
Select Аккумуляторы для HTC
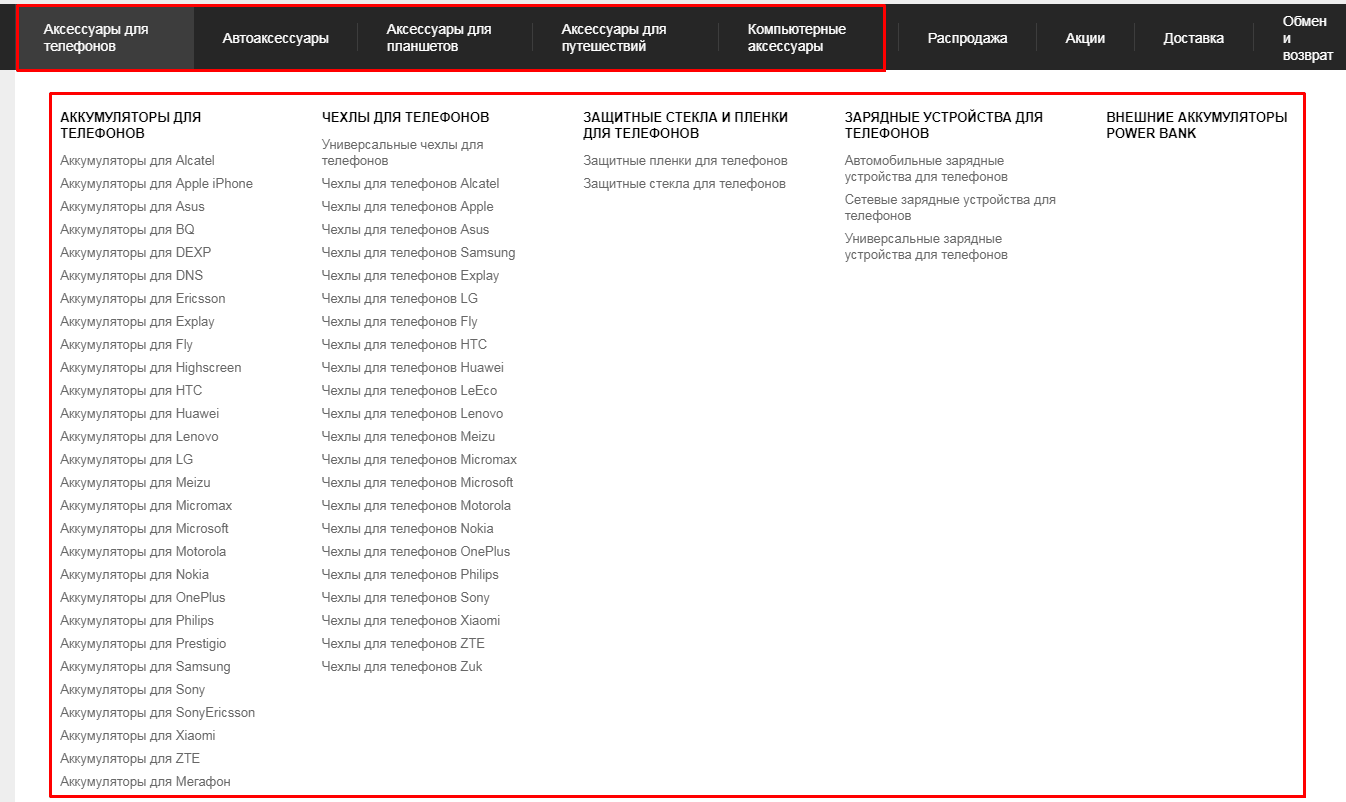131,390
